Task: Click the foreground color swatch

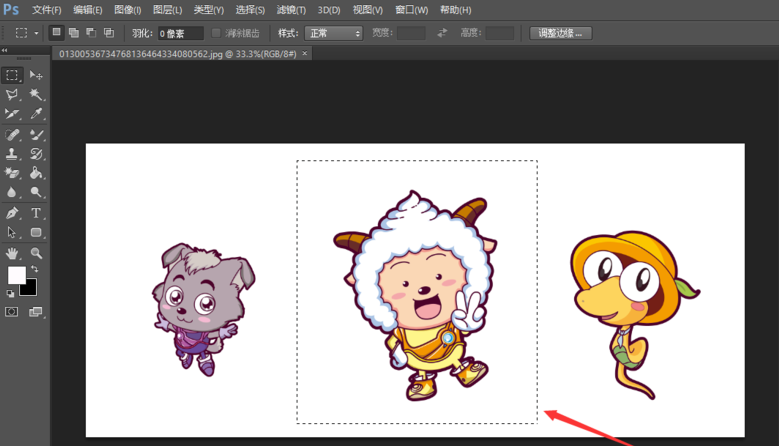Action: point(17,275)
